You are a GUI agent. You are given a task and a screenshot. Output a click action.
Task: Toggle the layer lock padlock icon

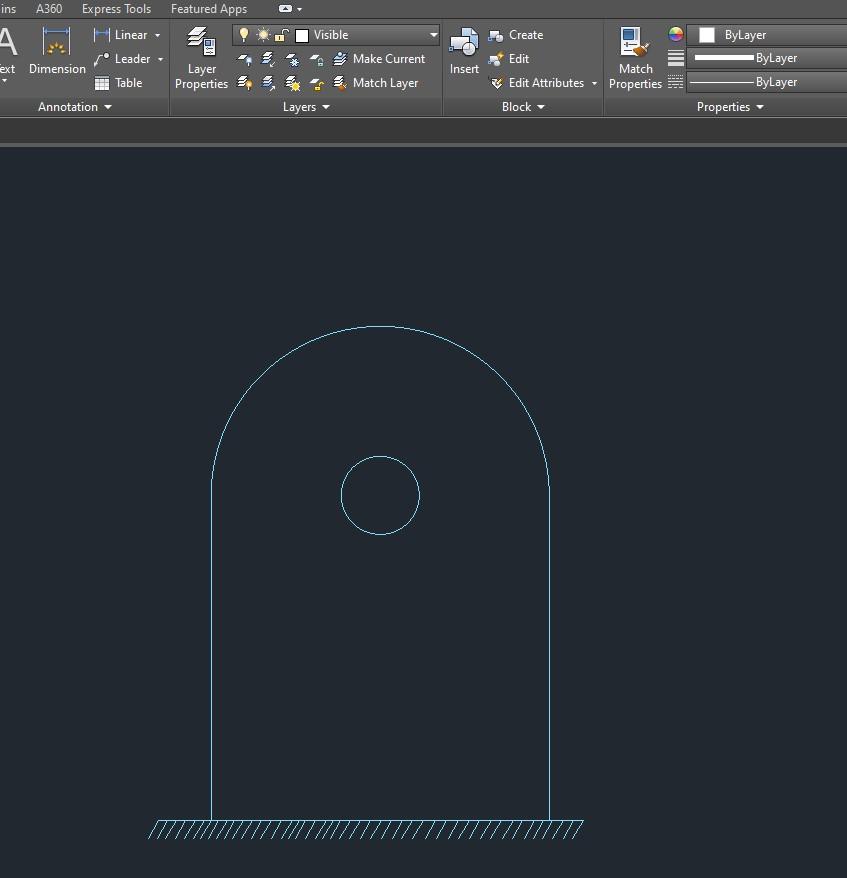(282, 35)
